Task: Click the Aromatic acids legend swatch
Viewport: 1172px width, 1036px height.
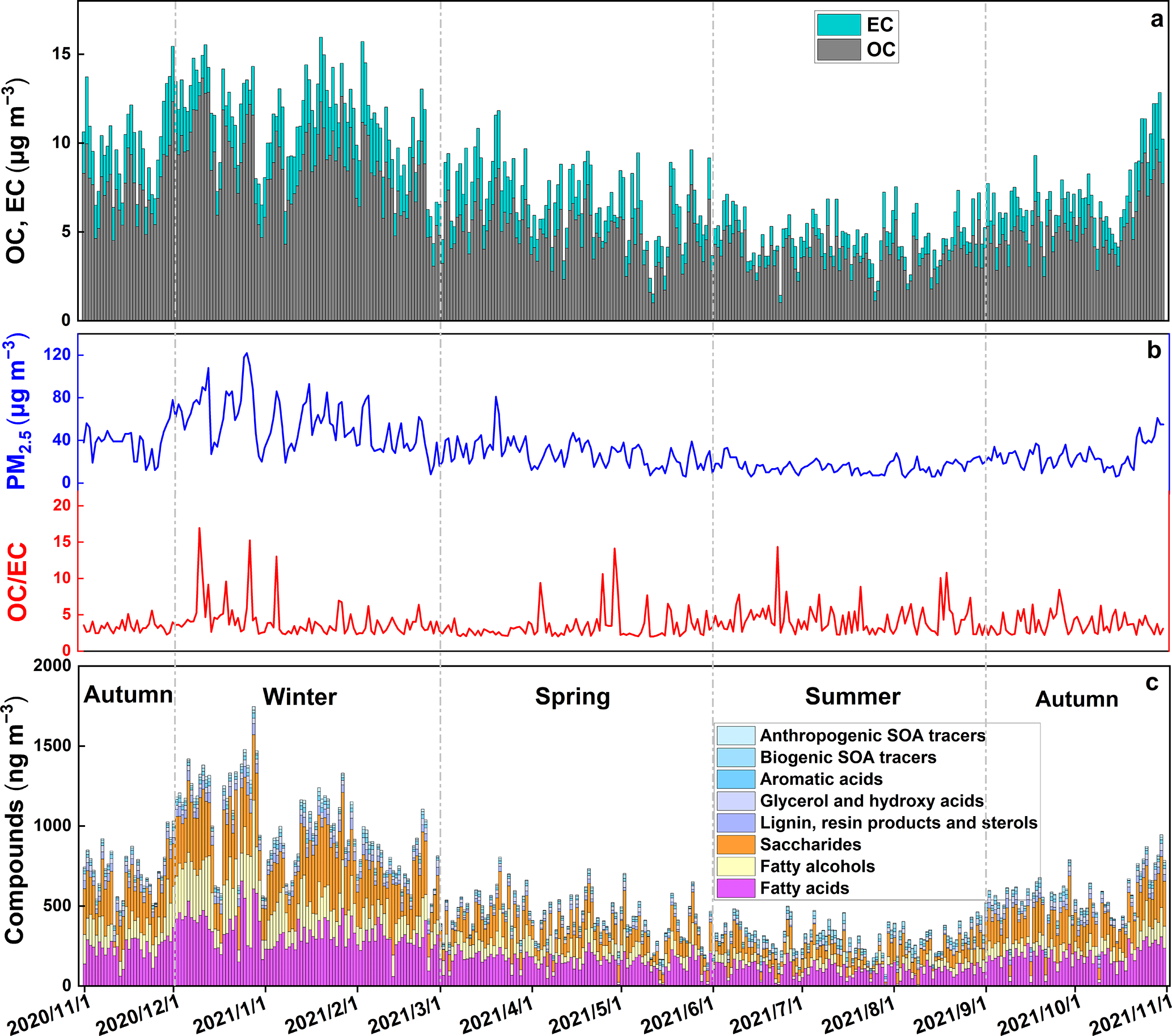Action: (735, 779)
